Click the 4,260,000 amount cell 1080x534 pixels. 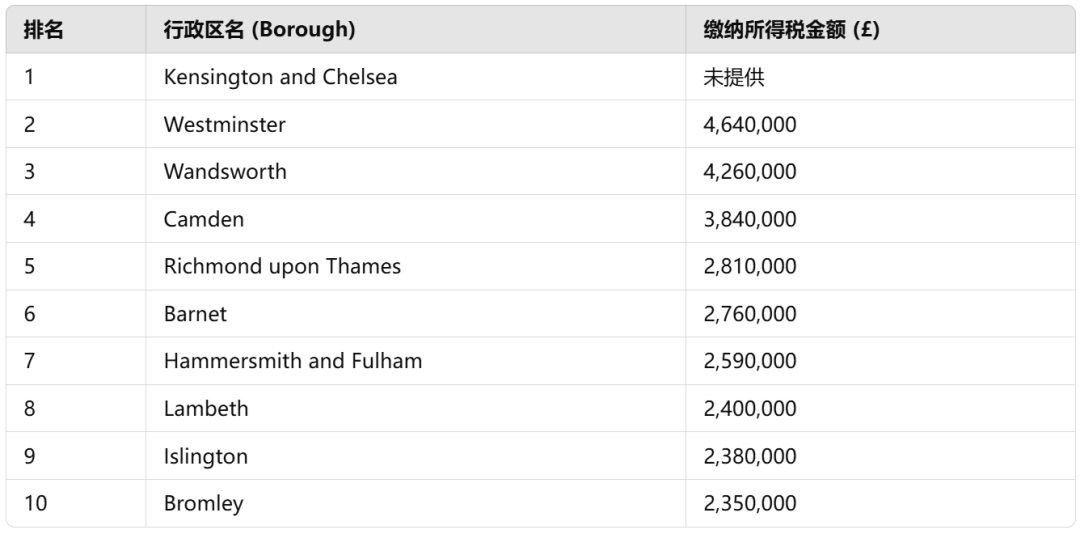(880, 172)
